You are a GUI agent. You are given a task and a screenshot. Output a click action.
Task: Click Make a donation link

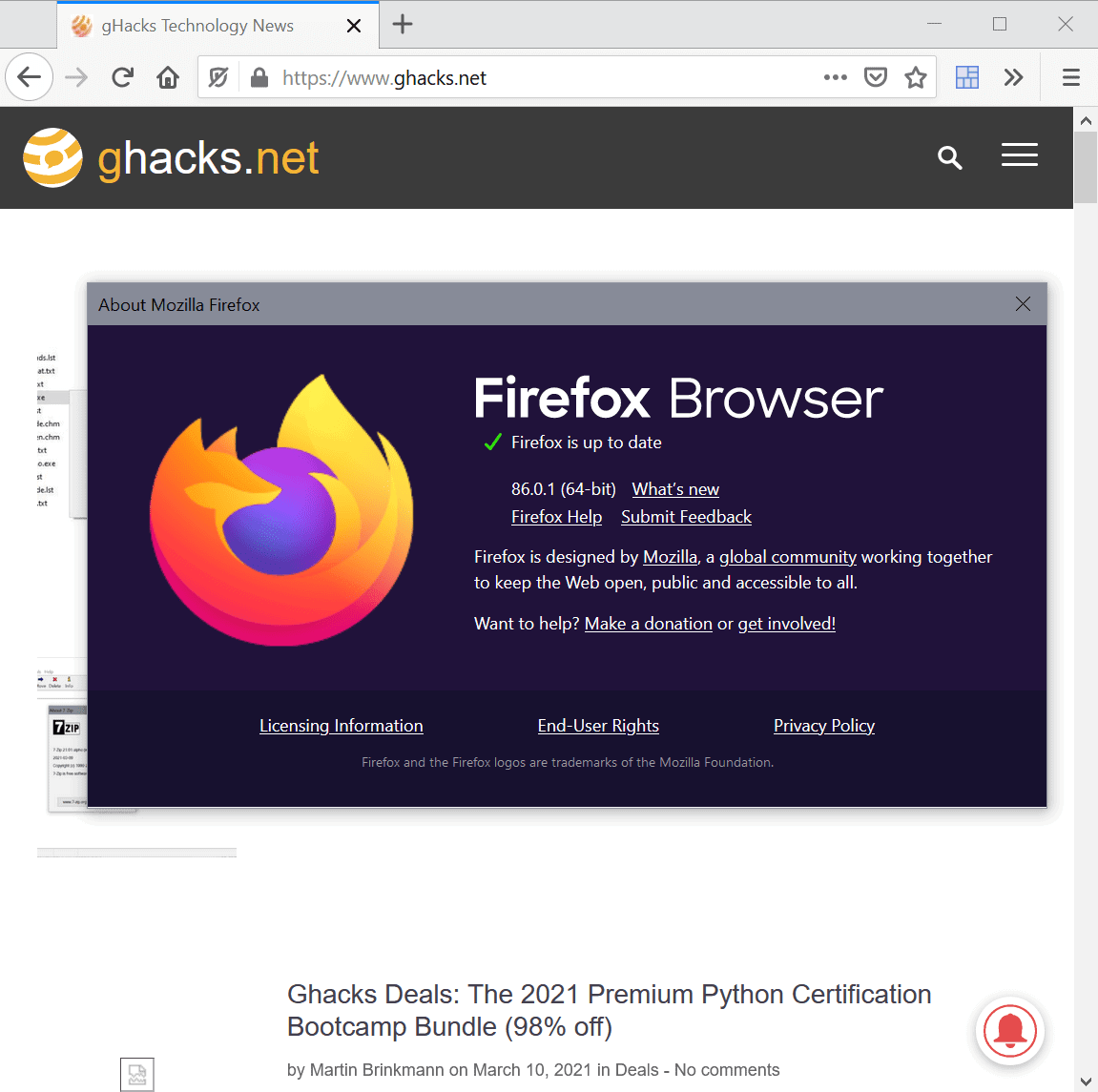[x=649, y=624]
